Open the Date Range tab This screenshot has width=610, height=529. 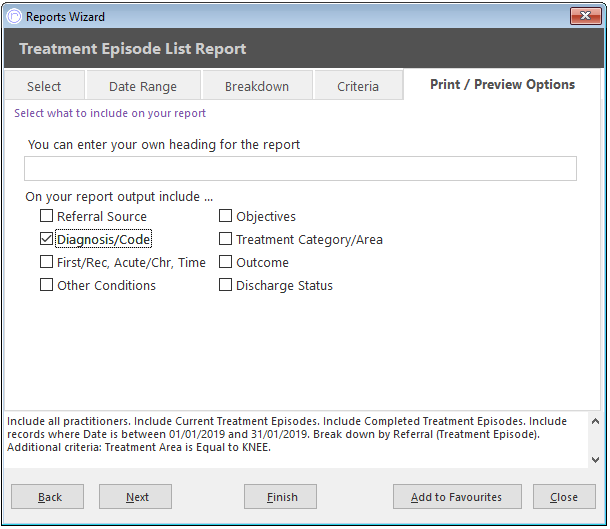[x=143, y=86]
